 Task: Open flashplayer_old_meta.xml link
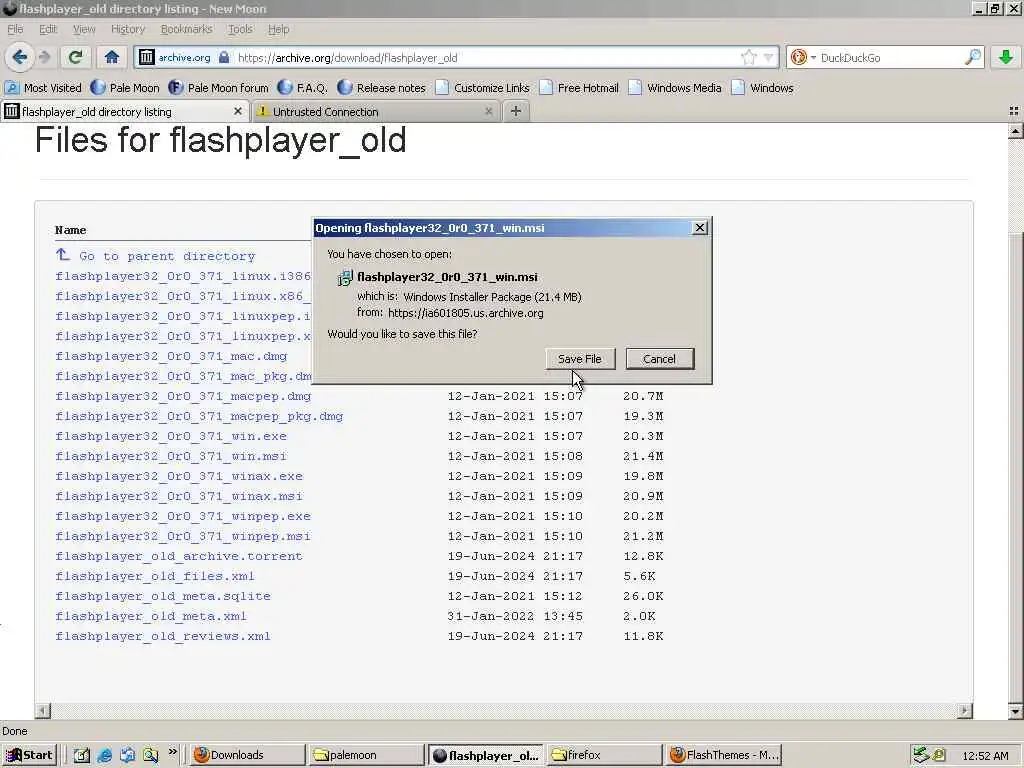click(x=151, y=616)
